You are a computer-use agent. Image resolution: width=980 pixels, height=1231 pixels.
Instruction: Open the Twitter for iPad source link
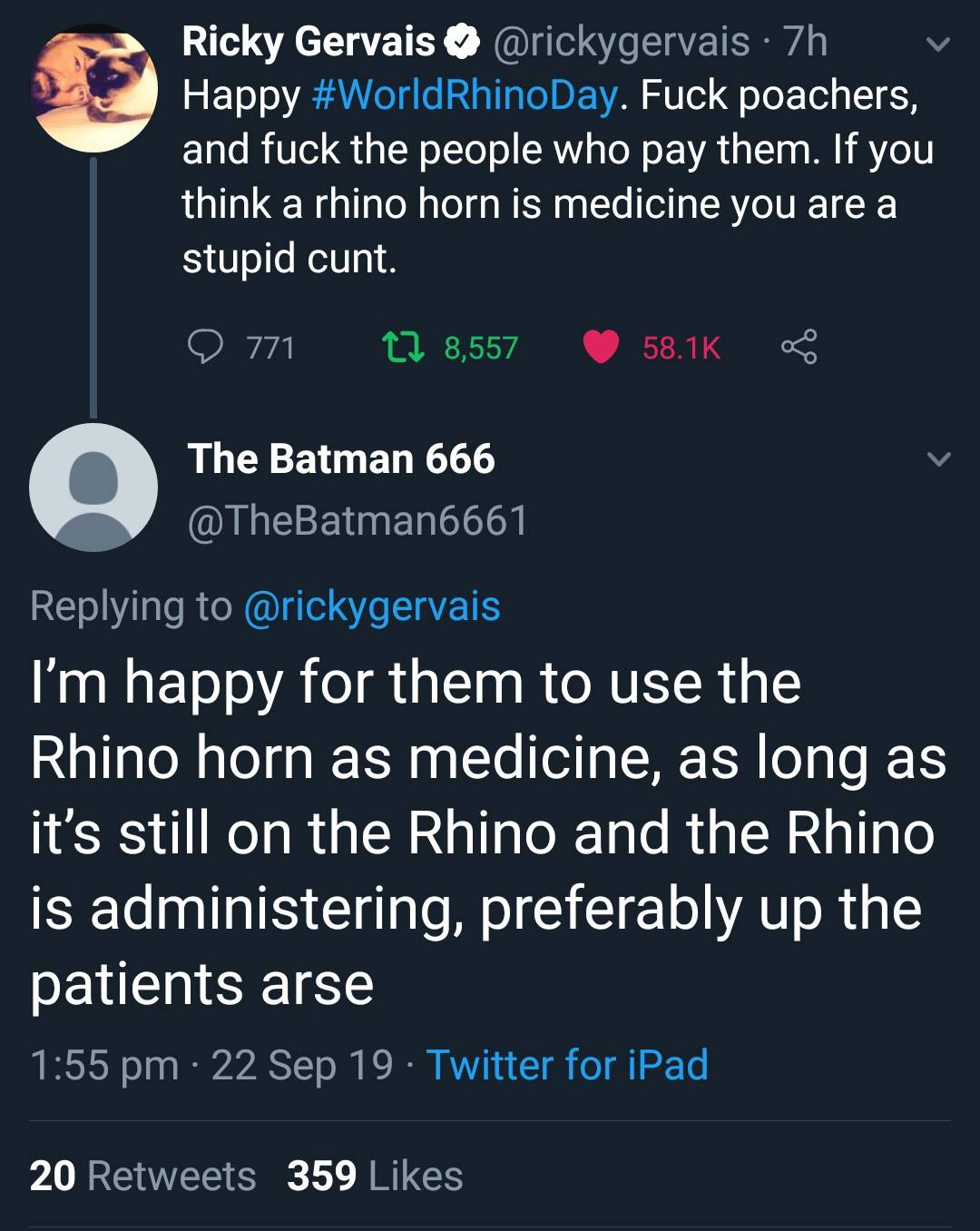click(567, 1065)
